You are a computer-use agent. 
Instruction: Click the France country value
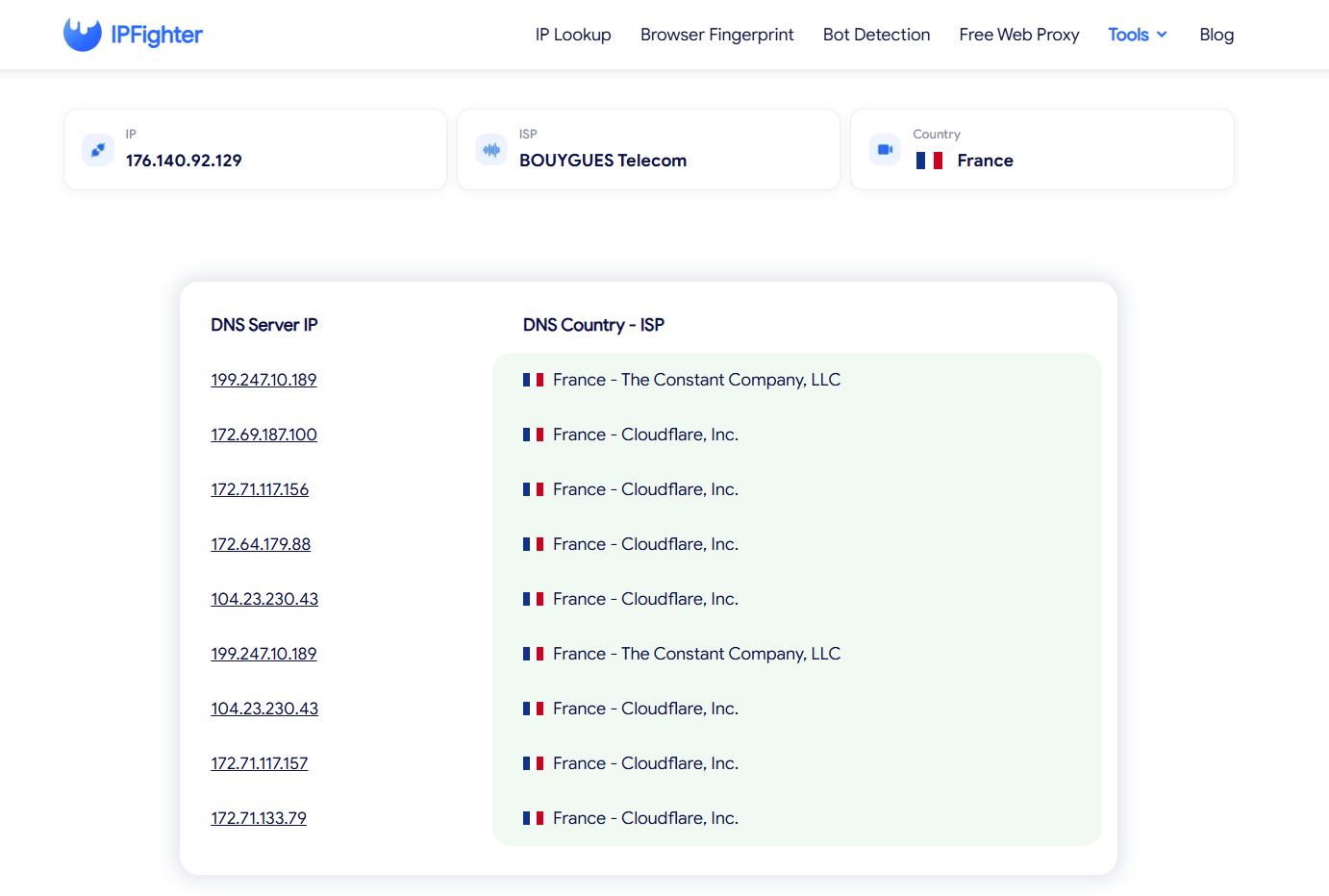[986, 161]
